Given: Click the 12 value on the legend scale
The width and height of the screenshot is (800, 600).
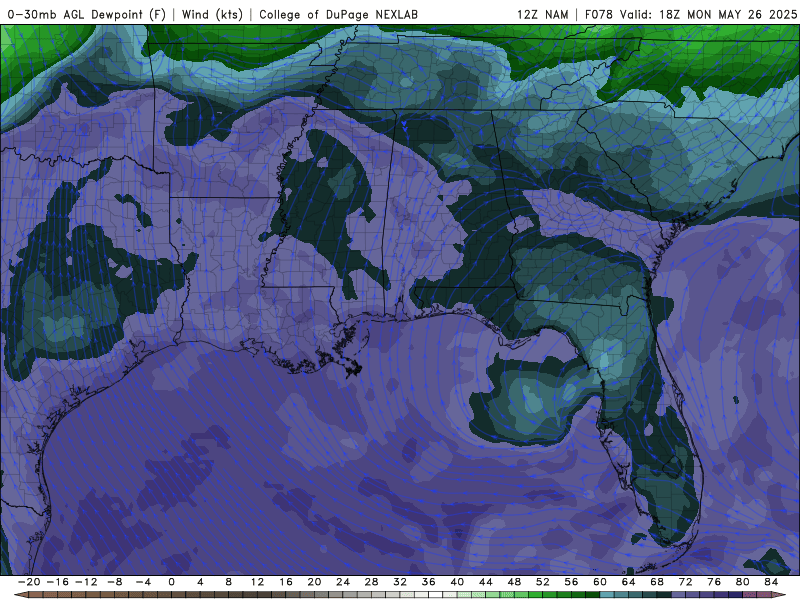Looking at the screenshot, I should pyautogui.click(x=257, y=582).
